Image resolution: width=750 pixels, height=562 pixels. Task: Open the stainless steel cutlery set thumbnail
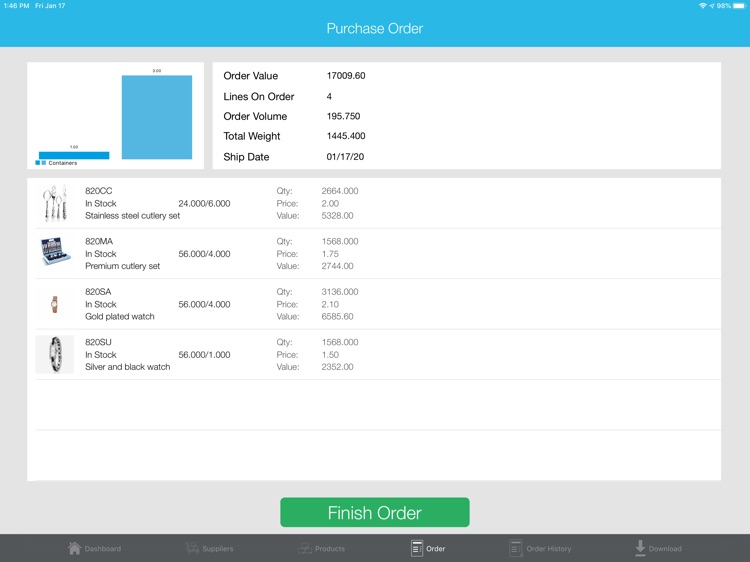point(55,203)
